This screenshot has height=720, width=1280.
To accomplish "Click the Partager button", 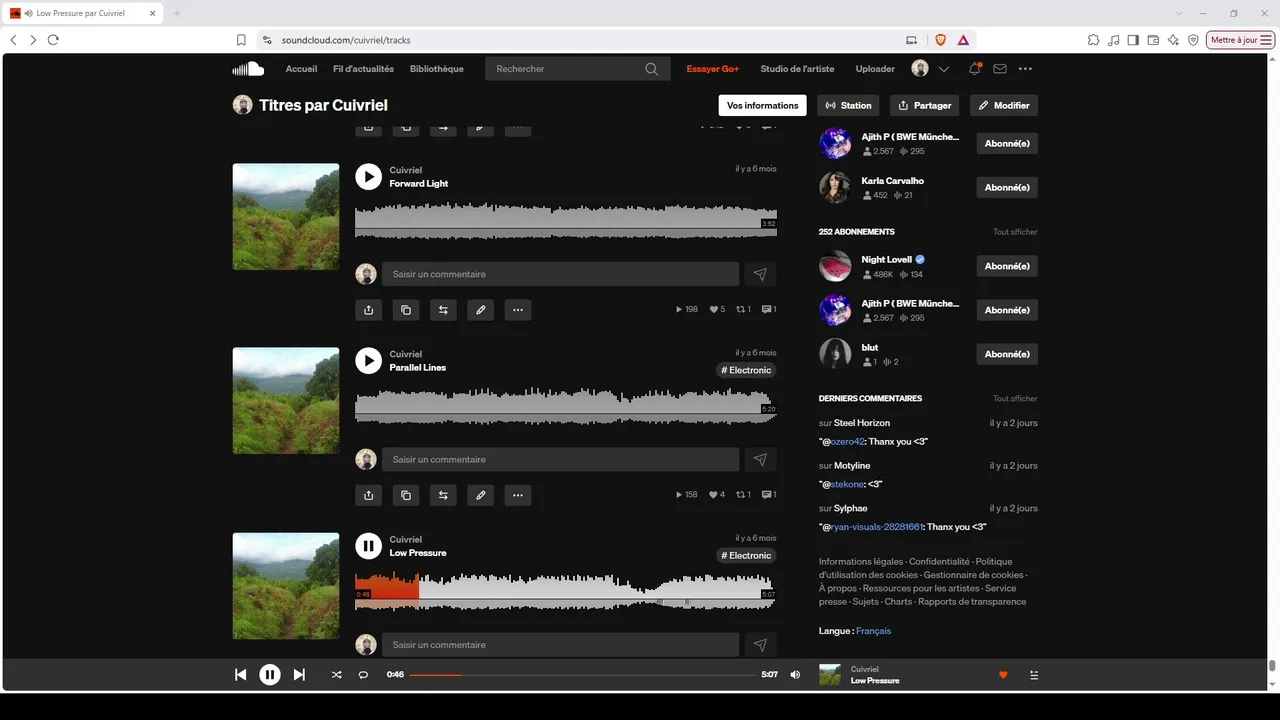I will (x=925, y=105).
